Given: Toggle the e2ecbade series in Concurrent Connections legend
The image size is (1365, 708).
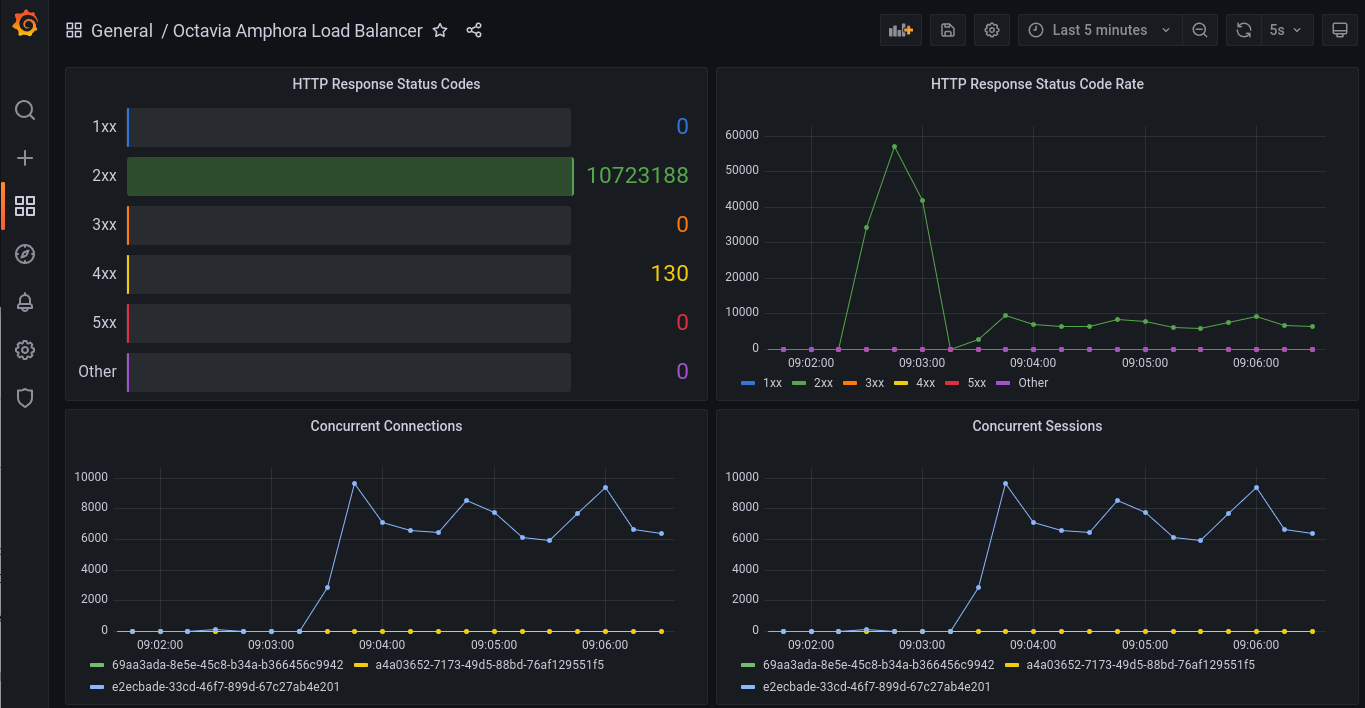Looking at the screenshot, I should click(x=215, y=687).
